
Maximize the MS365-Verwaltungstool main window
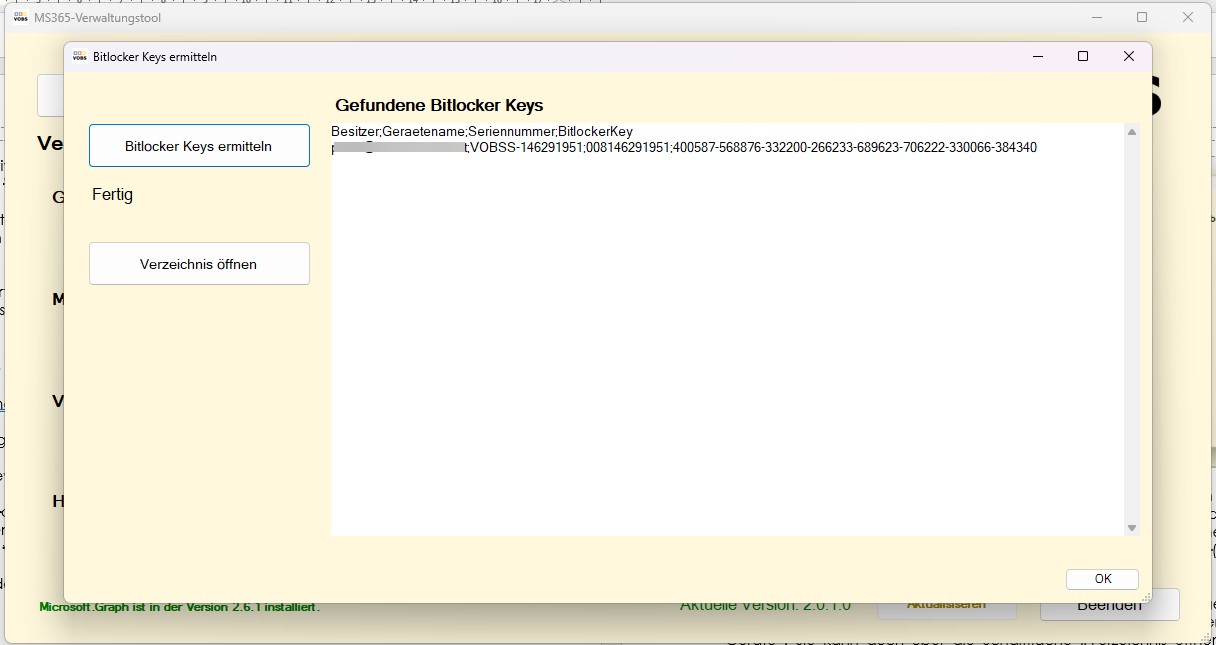pyautogui.click(x=1142, y=18)
